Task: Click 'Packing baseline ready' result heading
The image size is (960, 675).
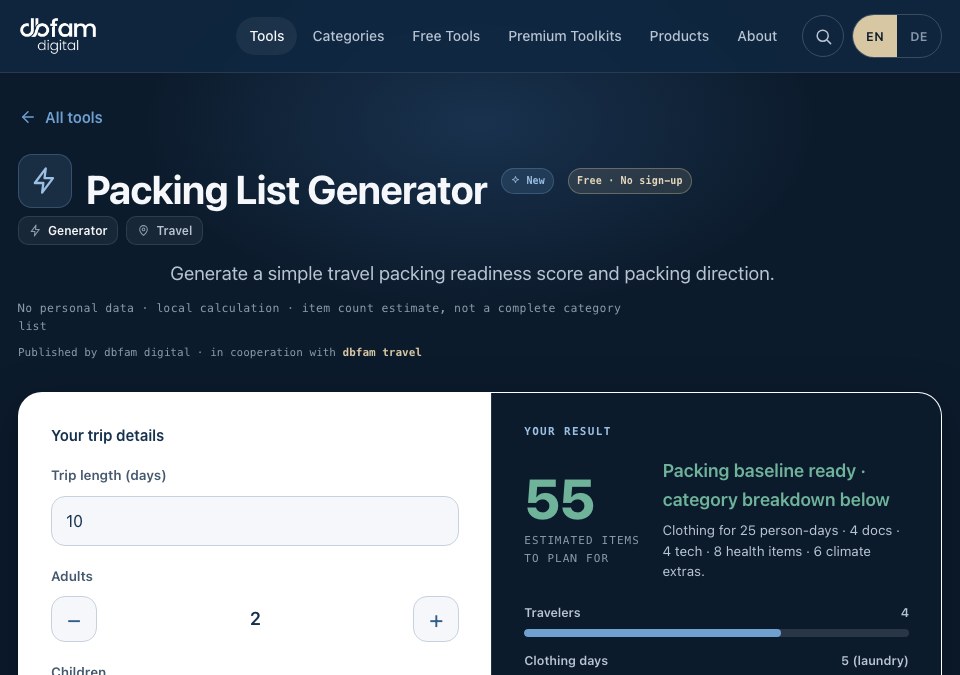Action: [x=776, y=485]
